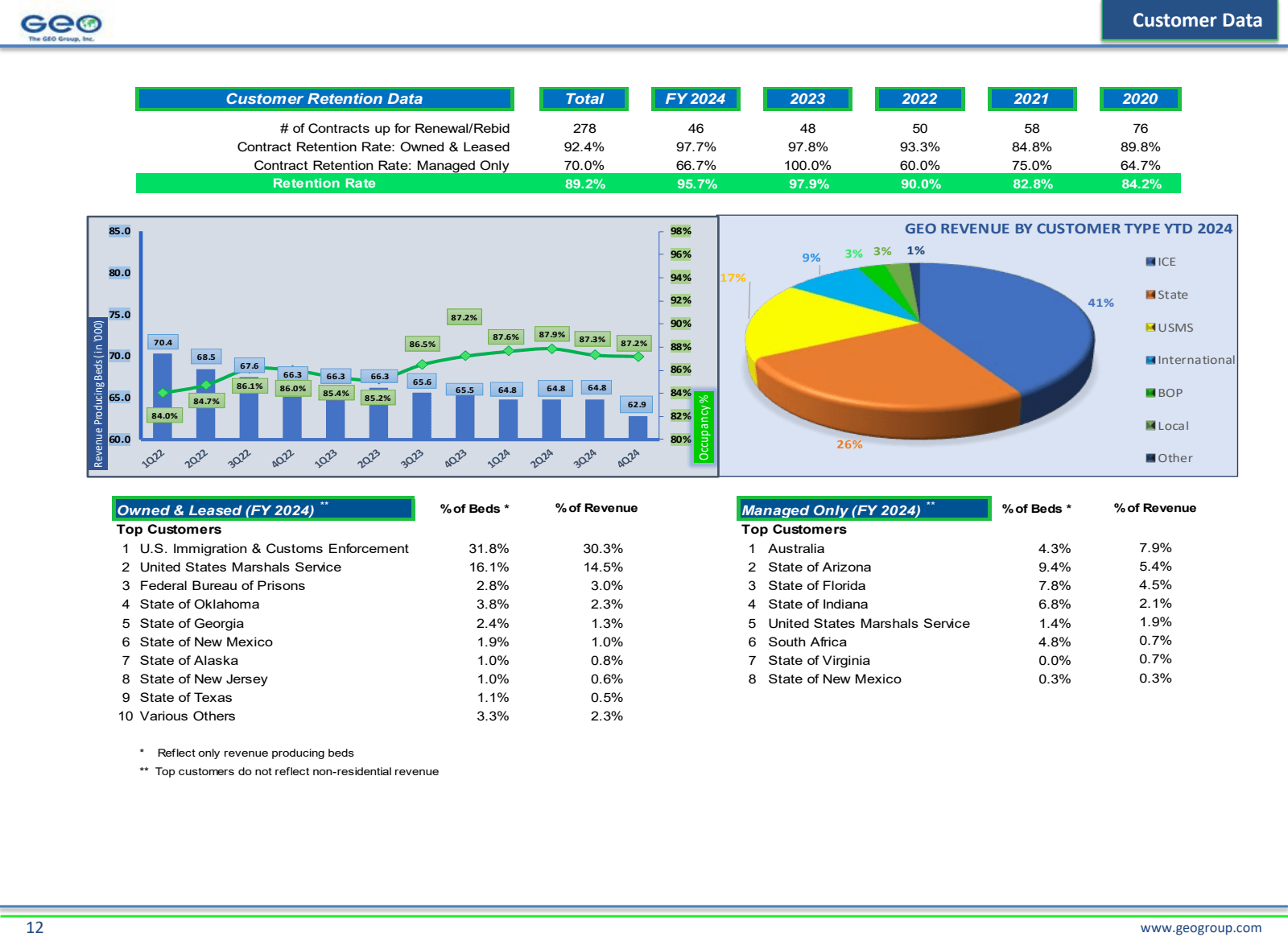This screenshot has height=937, width=1288.
Task: Click the 4Q24 axis label
Action: click(x=628, y=459)
